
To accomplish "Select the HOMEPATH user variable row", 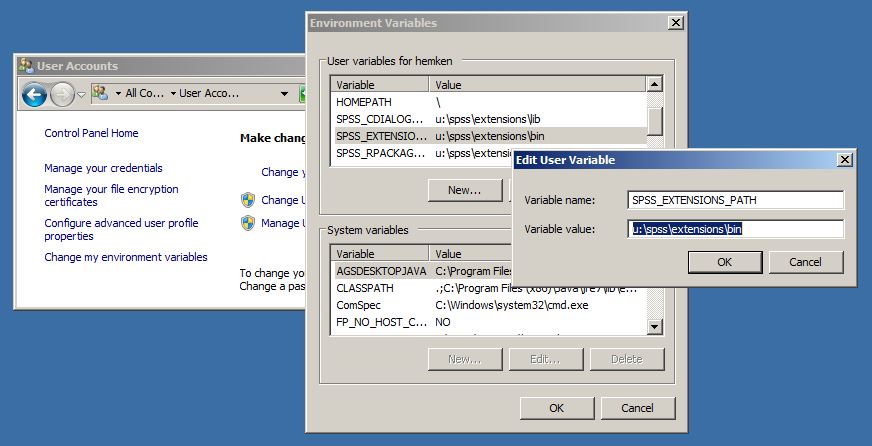I will click(490, 102).
